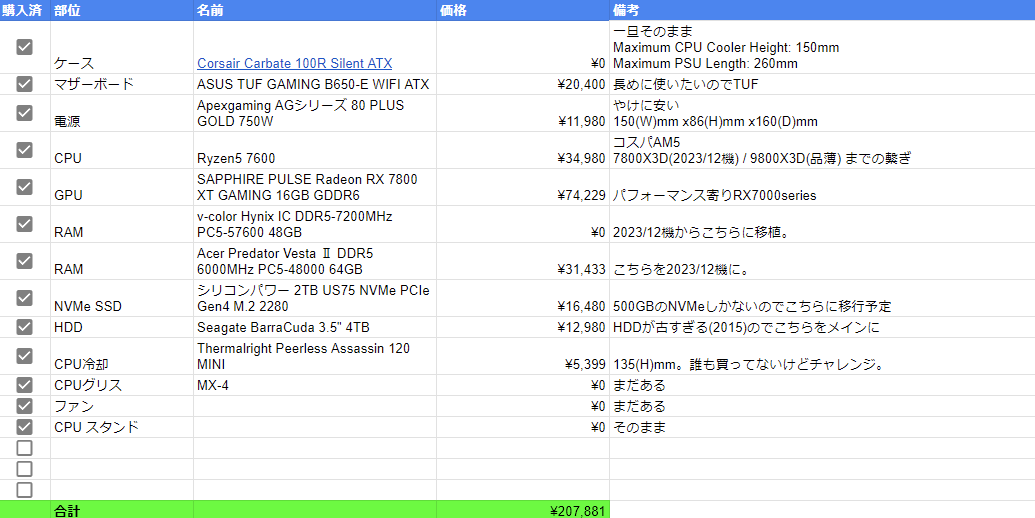The image size is (1035, 518).
Task: Toggle the CPUグリス row checkbox
Action: click(24, 385)
